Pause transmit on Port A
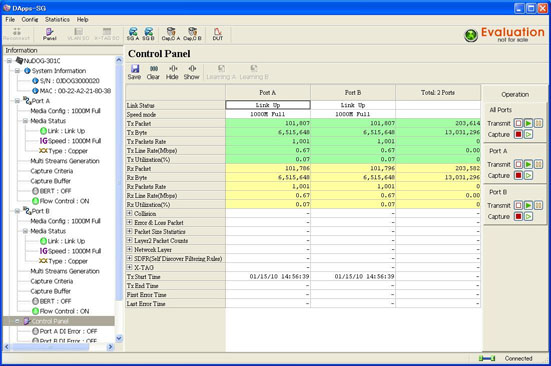 pos(539,164)
